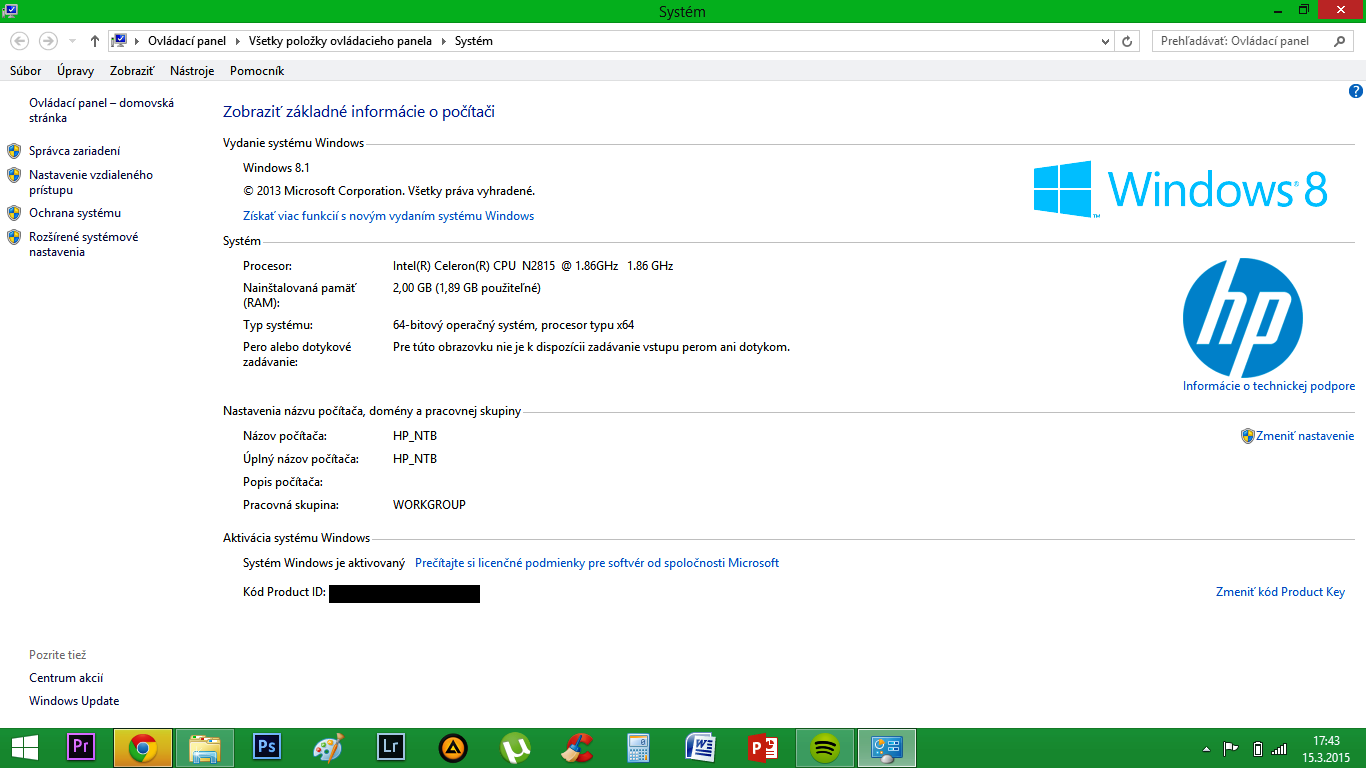Image resolution: width=1366 pixels, height=768 pixels.
Task: Open recent locations dropdown arrow
Action: 72,41
